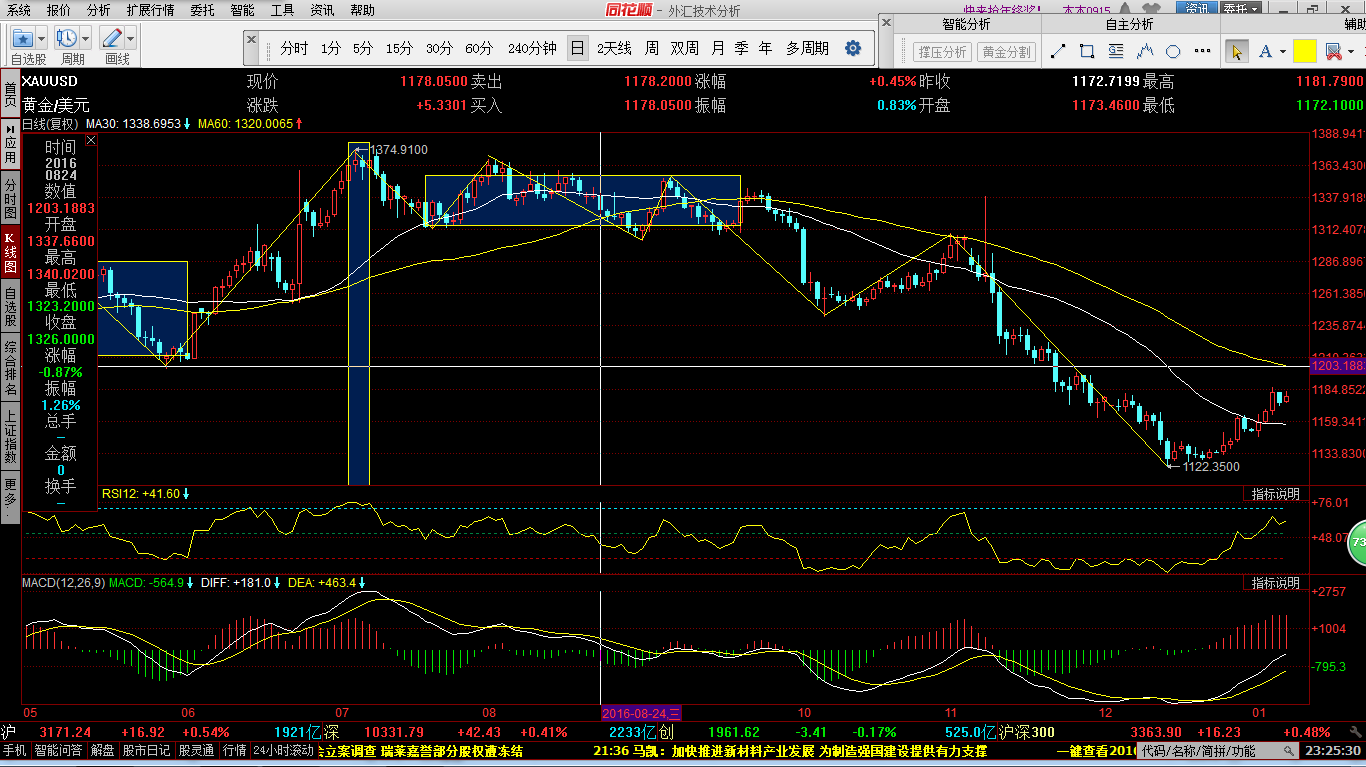This screenshot has height=767, width=1366.
Task: Select the ellipse drawing tool
Action: [x=1173, y=51]
